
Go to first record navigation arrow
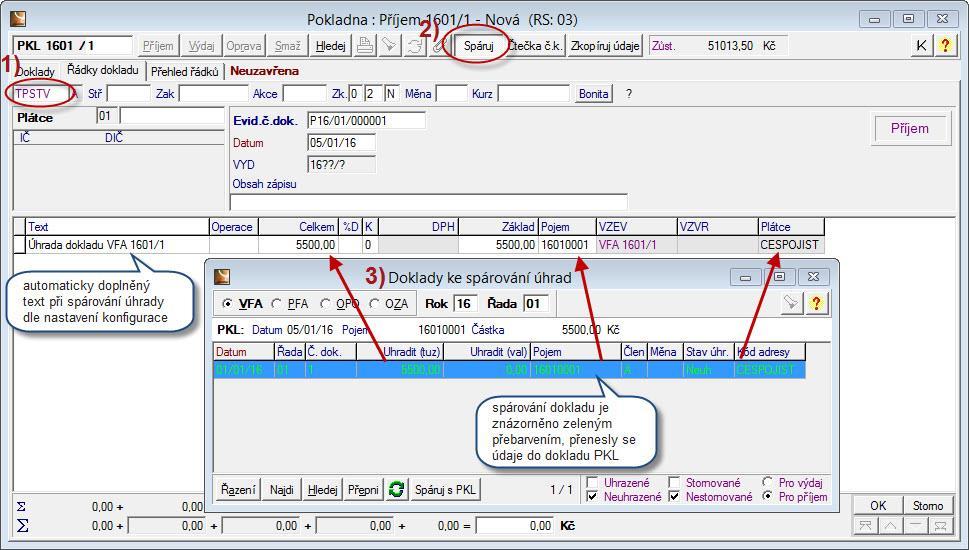[865, 525]
